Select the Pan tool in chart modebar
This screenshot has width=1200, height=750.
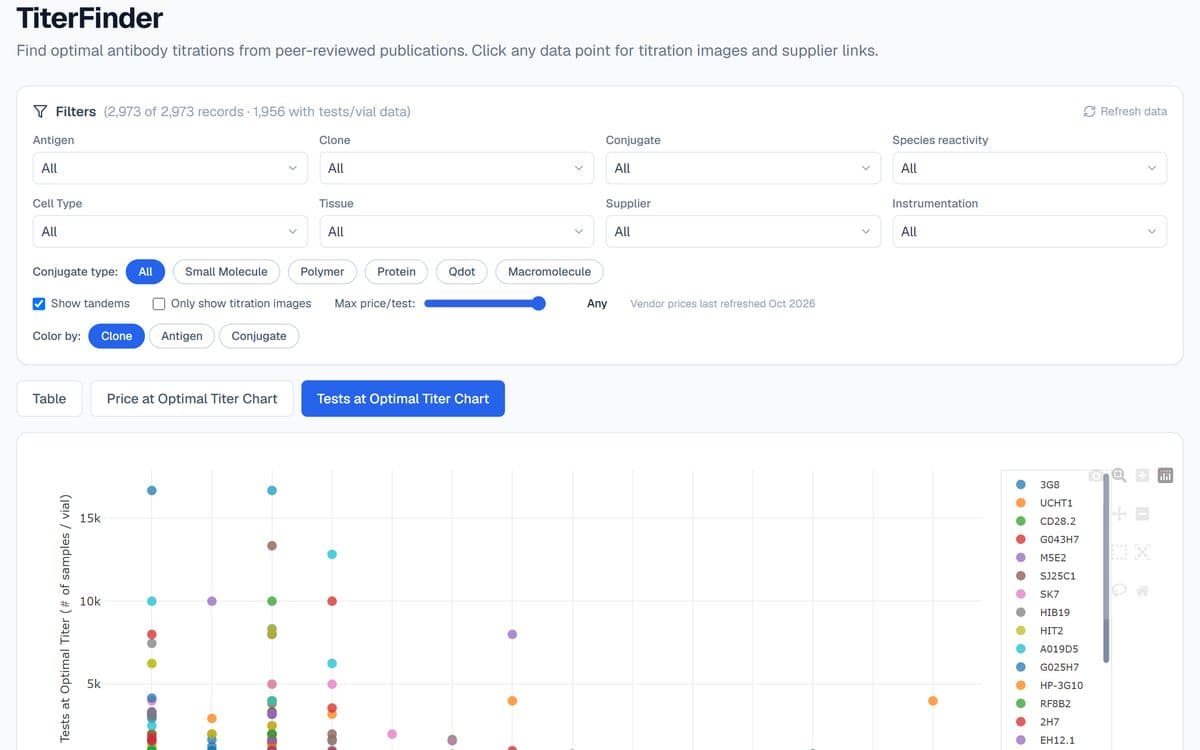pyautogui.click(x=1119, y=514)
